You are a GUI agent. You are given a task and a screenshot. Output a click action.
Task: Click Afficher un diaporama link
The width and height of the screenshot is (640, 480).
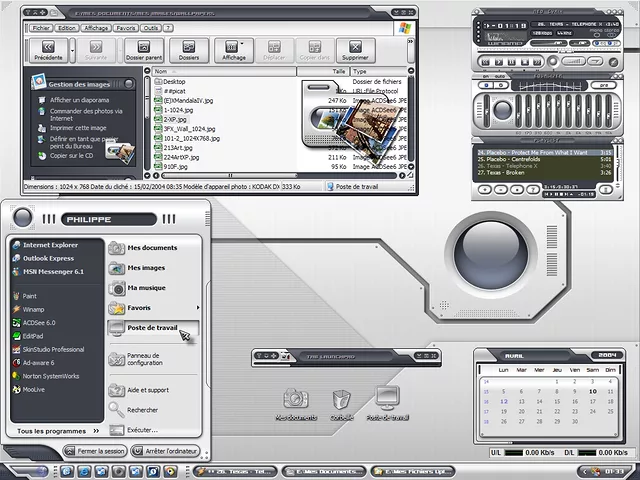[x=78, y=101]
